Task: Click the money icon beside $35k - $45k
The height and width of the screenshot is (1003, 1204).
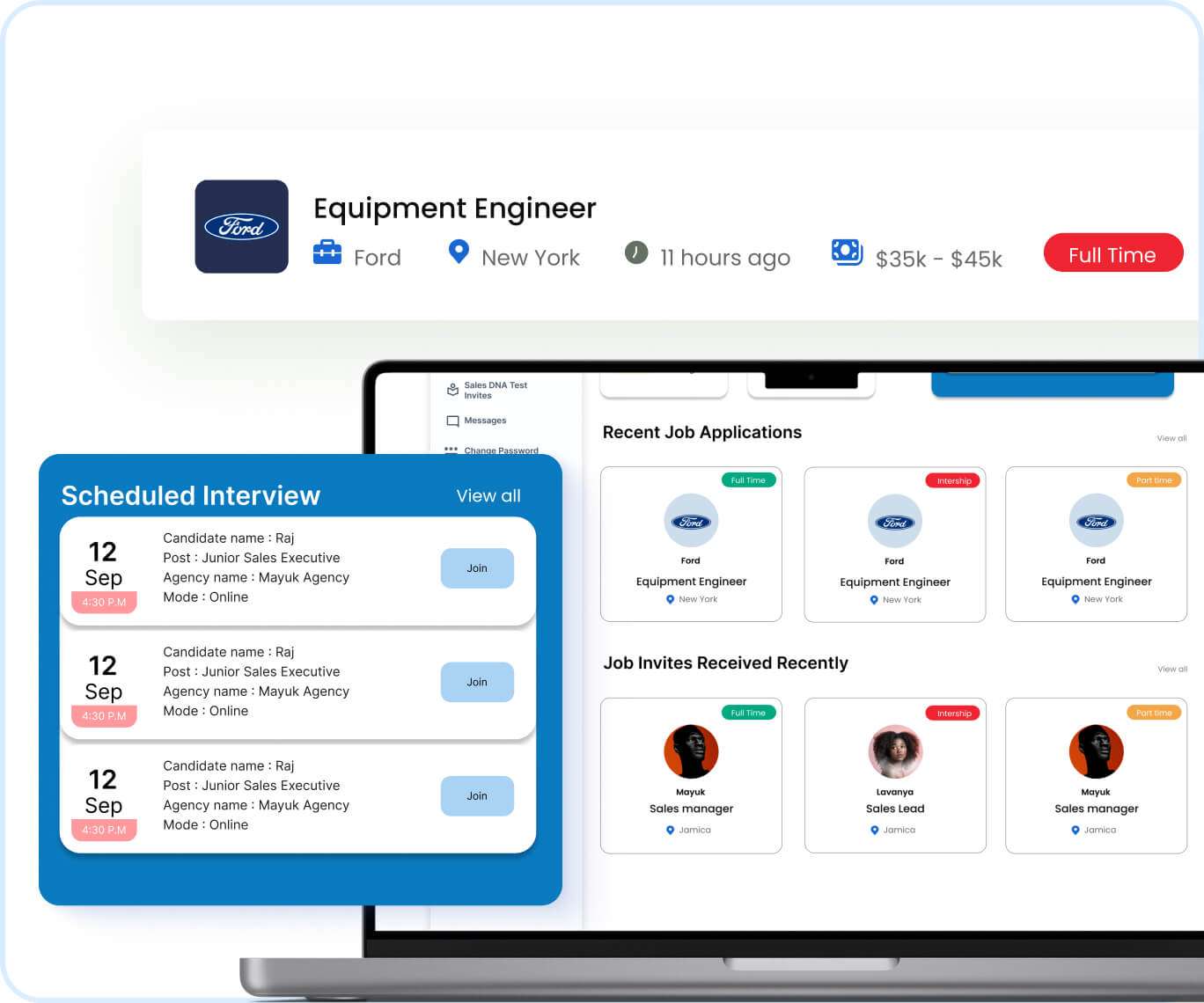Action: click(x=847, y=253)
